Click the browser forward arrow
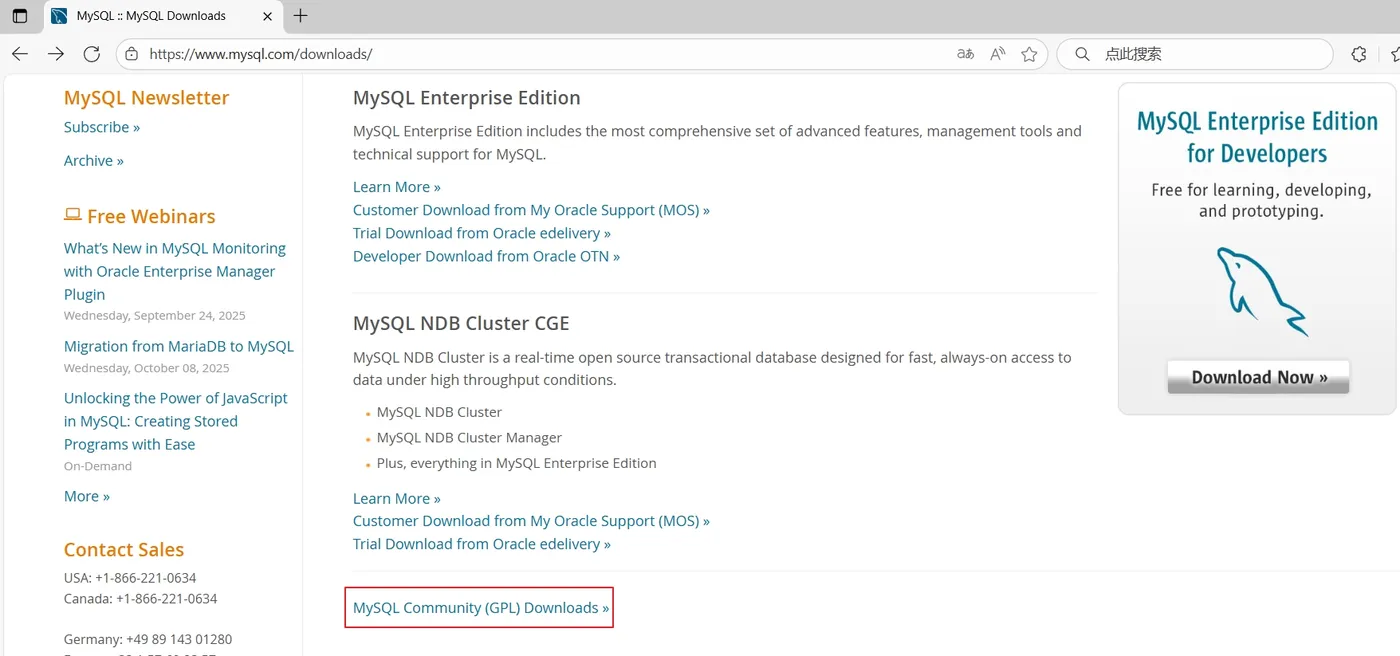Image resolution: width=1400 pixels, height=656 pixels. click(56, 54)
